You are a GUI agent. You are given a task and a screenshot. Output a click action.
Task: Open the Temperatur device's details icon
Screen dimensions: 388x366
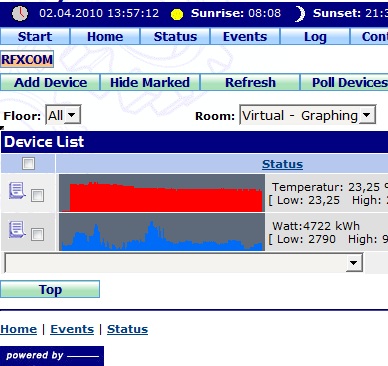click(17, 191)
